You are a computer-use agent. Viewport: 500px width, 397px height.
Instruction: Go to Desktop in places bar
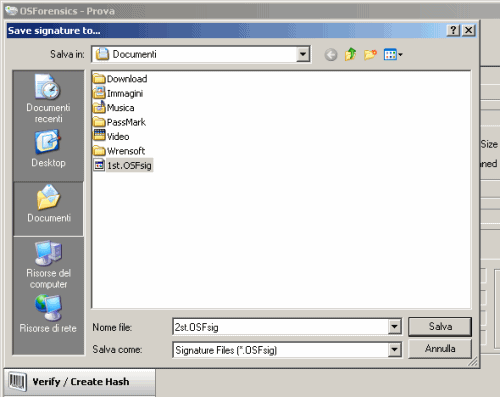pyautogui.click(x=48, y=149)
